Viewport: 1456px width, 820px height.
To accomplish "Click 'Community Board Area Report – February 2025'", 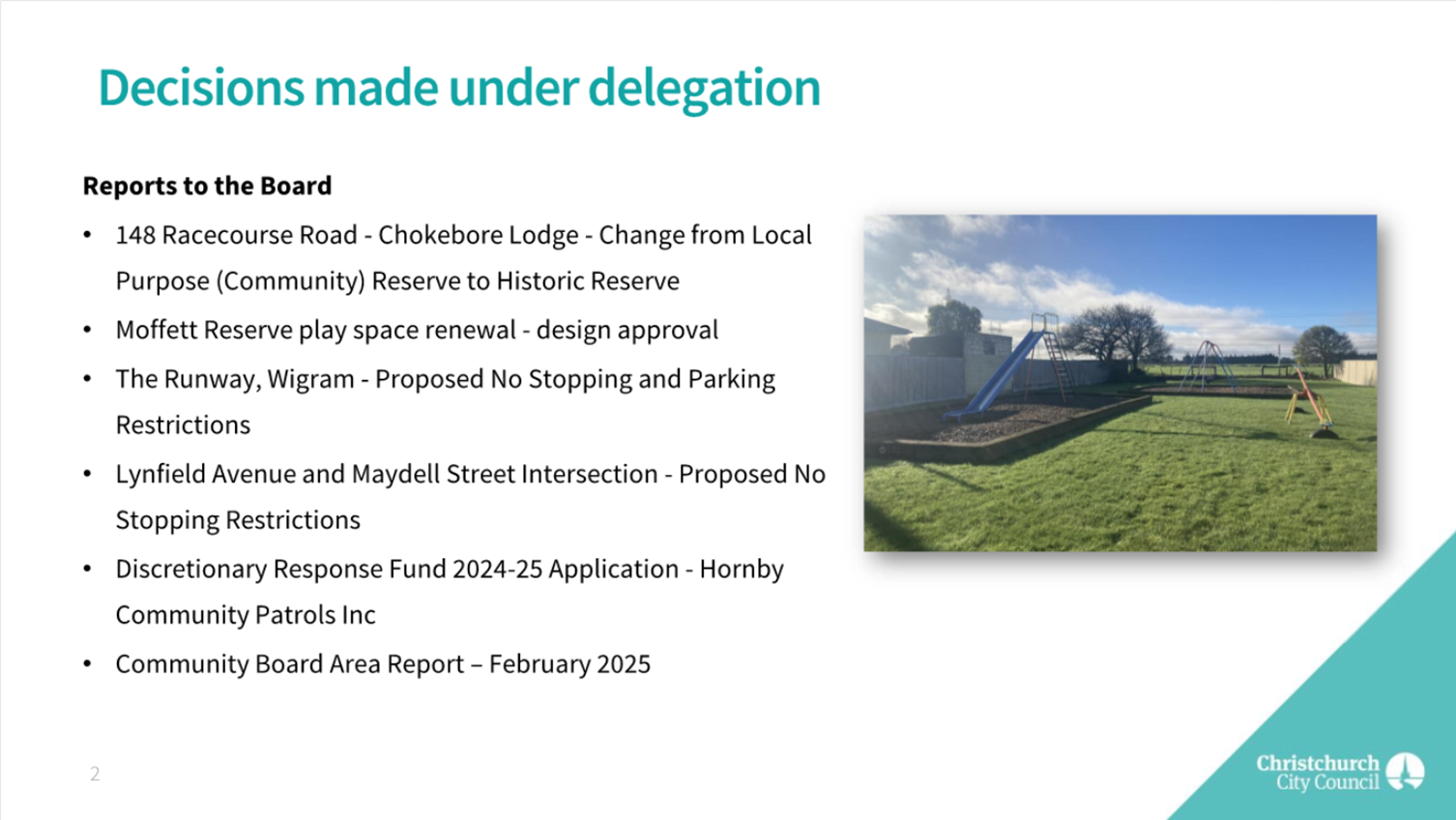I will (x=383, y=664).
